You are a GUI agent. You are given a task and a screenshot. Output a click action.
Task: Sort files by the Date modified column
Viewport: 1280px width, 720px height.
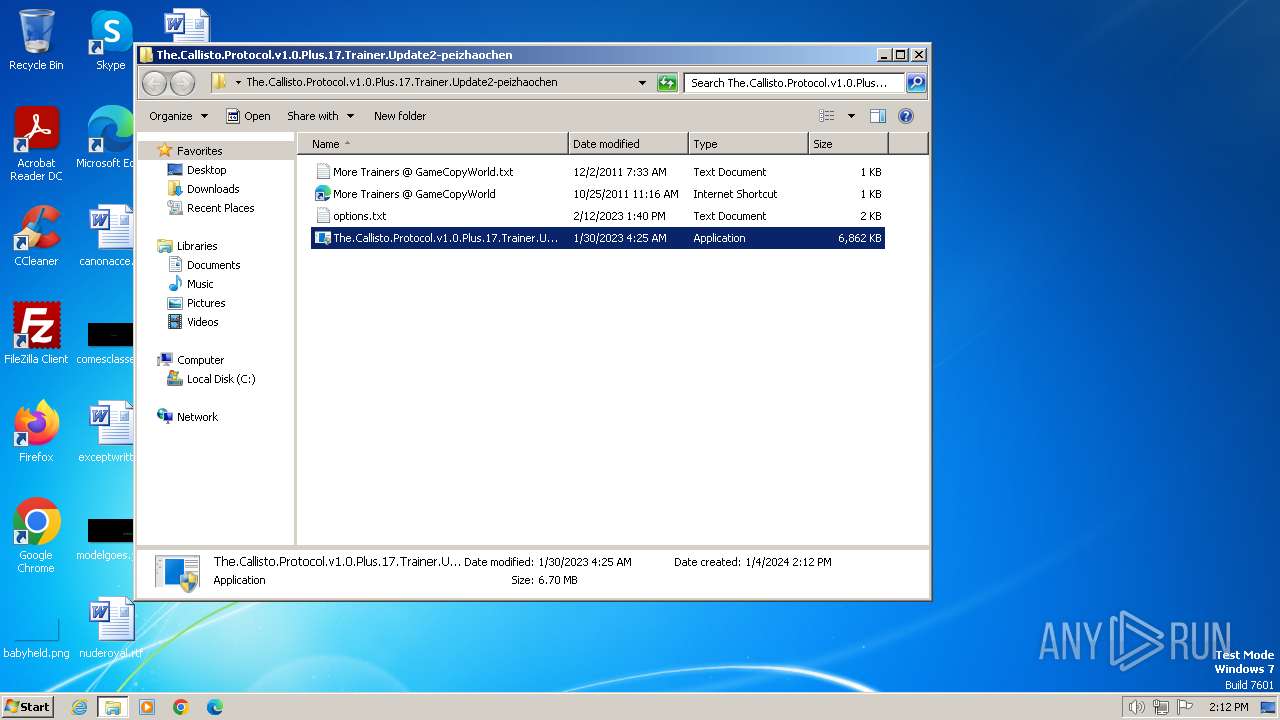[628, 144]
